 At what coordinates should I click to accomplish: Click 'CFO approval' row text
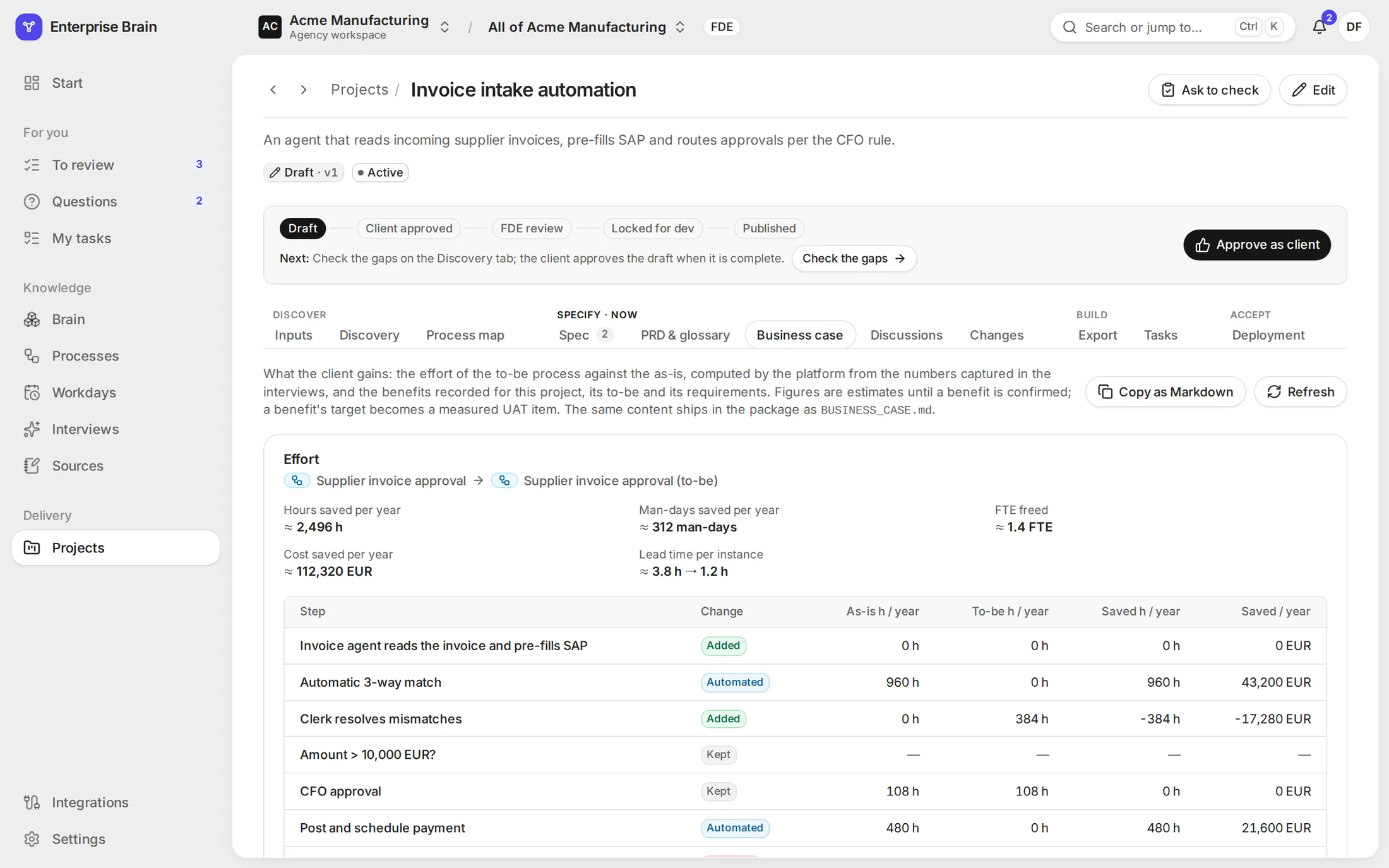(x=340, y=792)
